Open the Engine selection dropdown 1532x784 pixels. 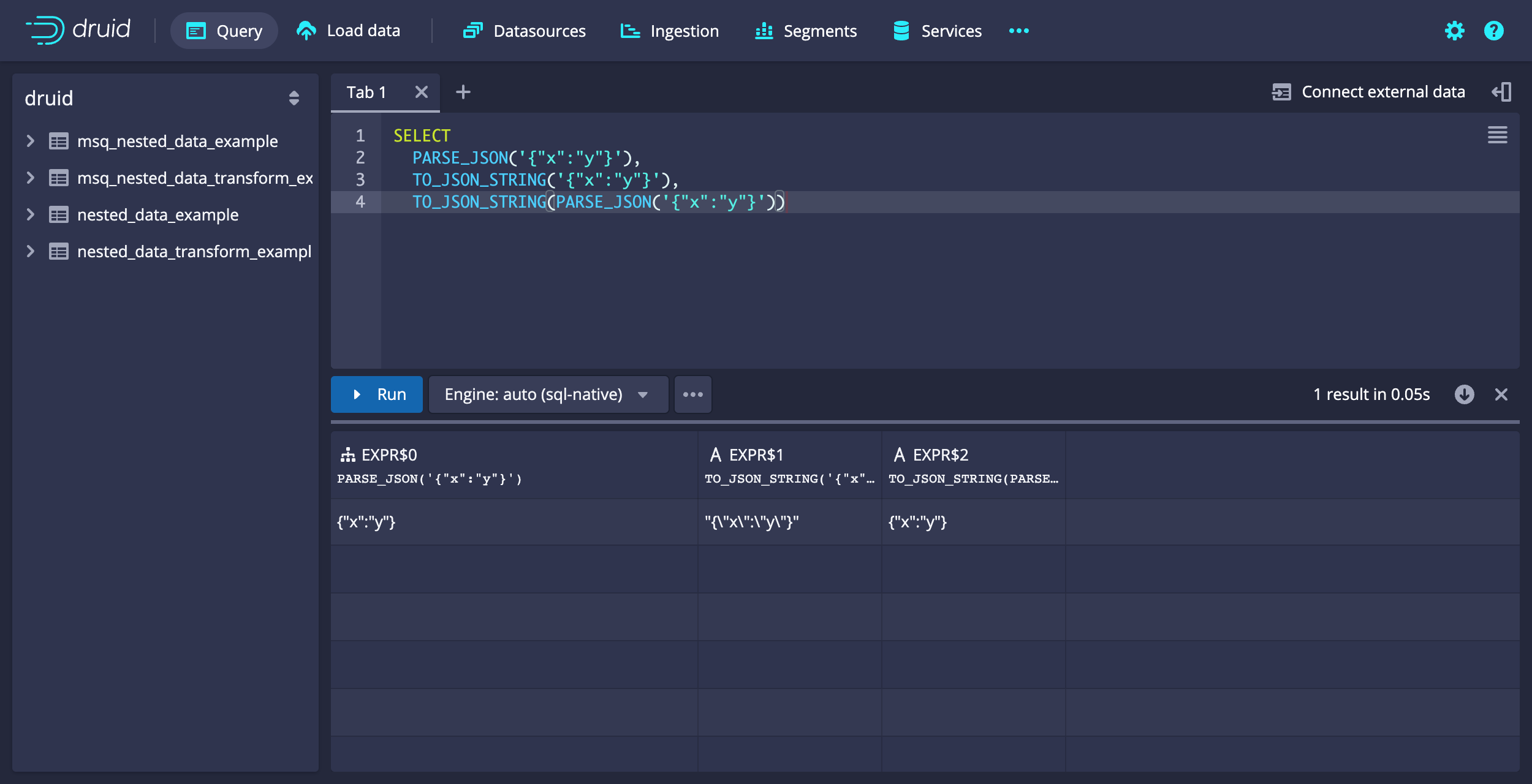point(547,394)
